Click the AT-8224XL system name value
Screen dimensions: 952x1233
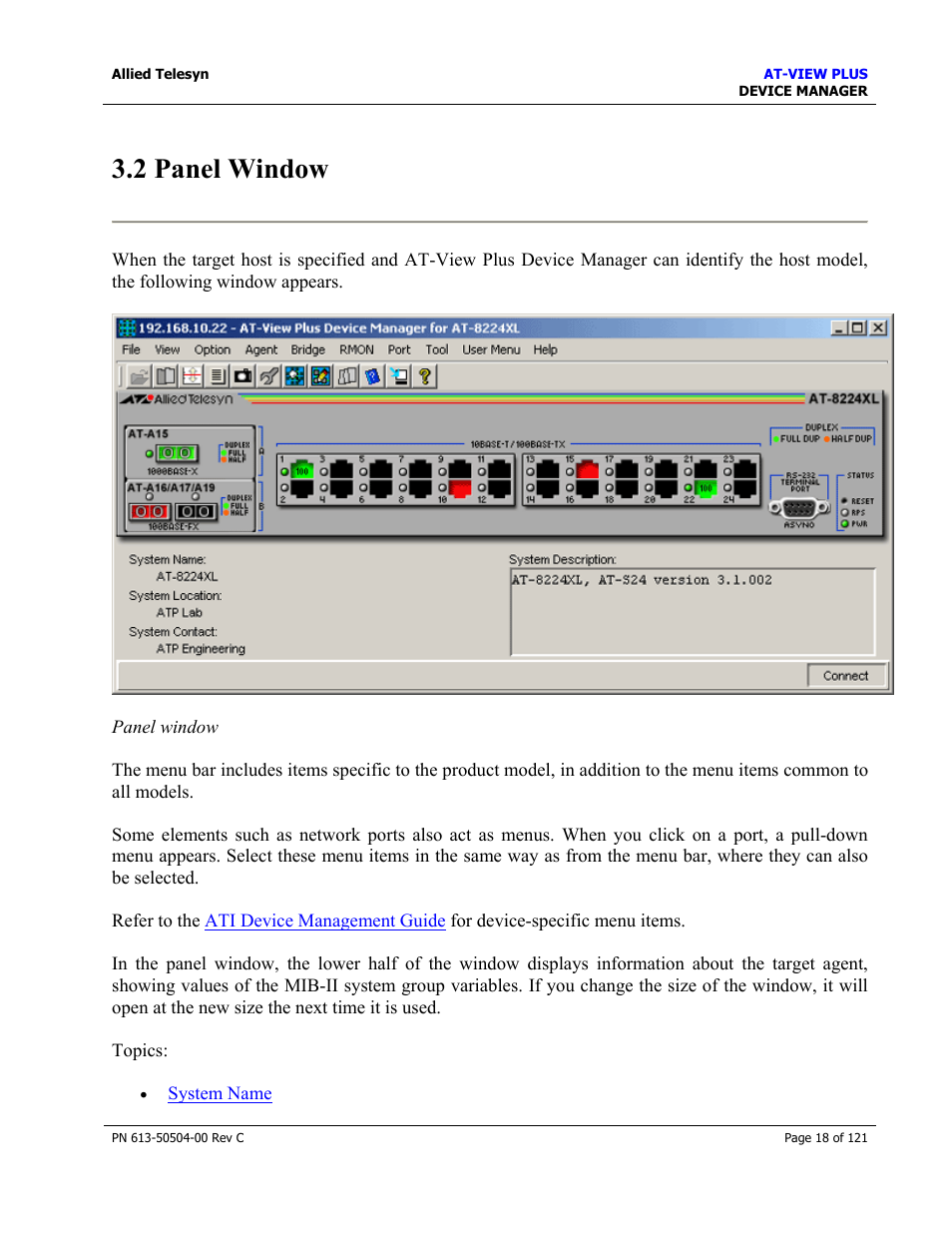tap(187, 577)
